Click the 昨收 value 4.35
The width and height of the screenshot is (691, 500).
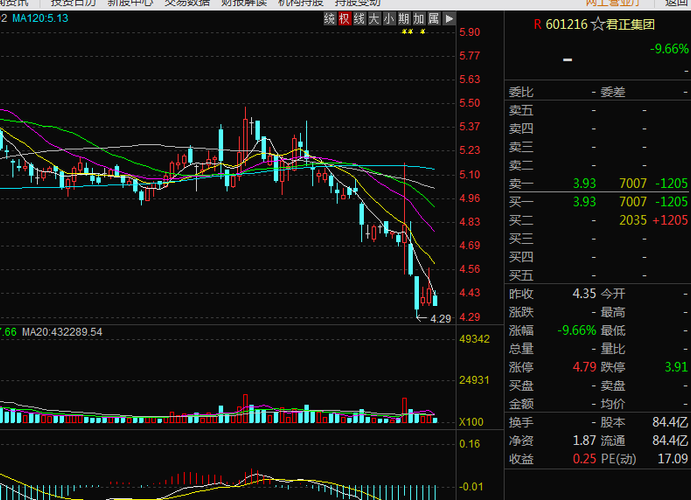(x=584, y=294)
